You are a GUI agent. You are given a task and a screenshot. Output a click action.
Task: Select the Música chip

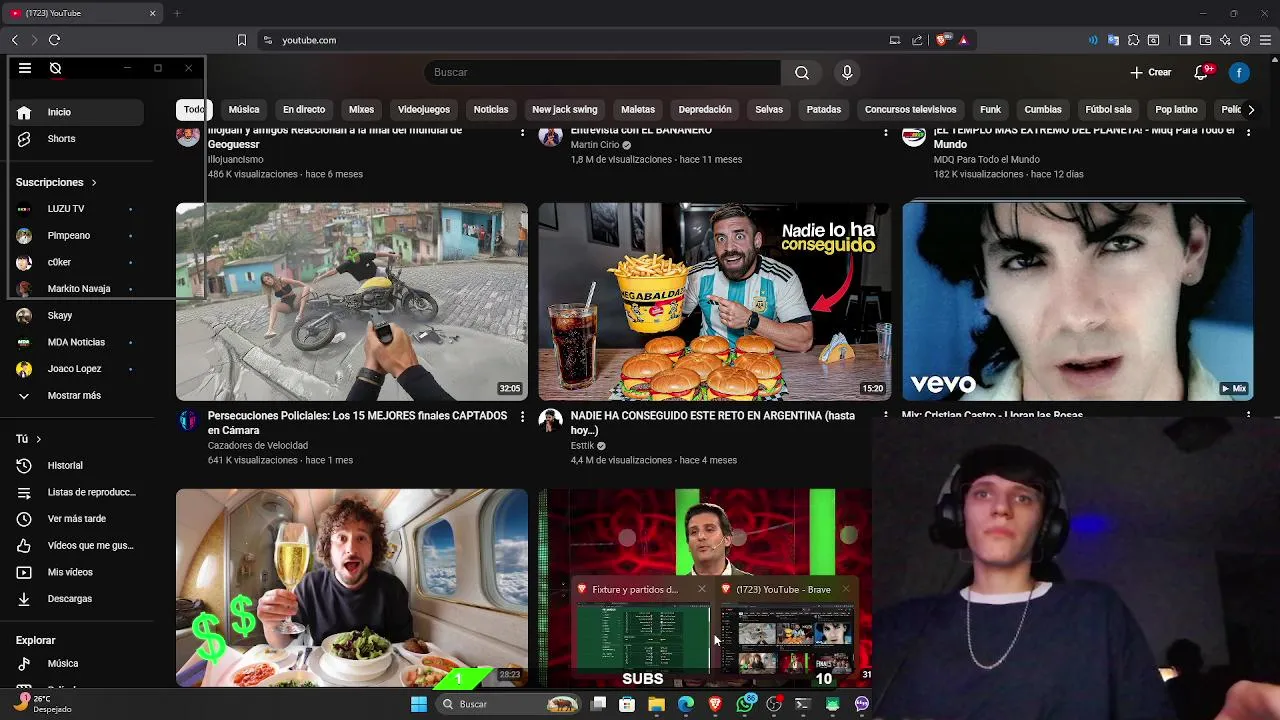tap(244, 110)
